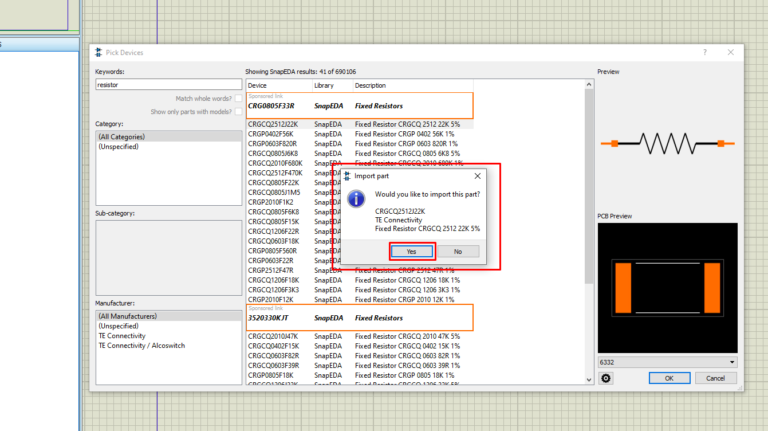Select device row CRGCQ0603F82R
This screenshot has width=768, height=431.
coord(360,356)
